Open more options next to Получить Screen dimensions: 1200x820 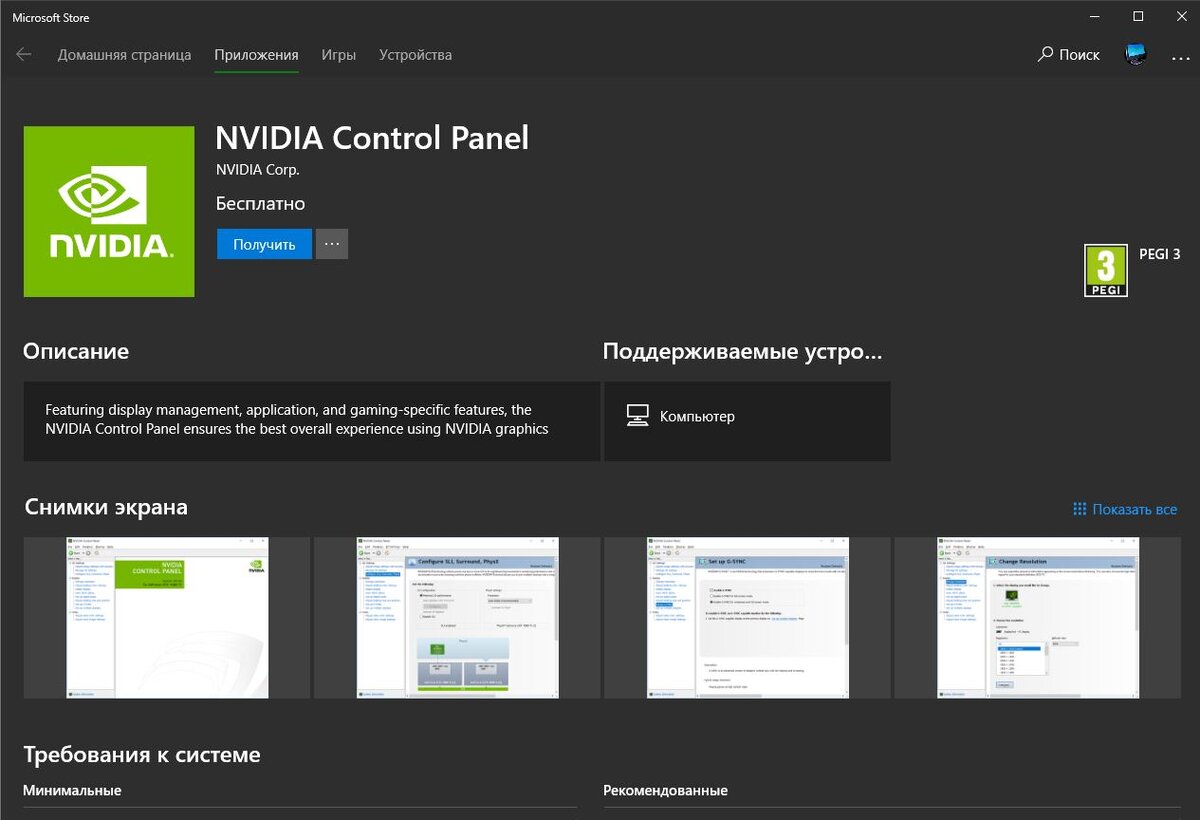coord(332,244)
